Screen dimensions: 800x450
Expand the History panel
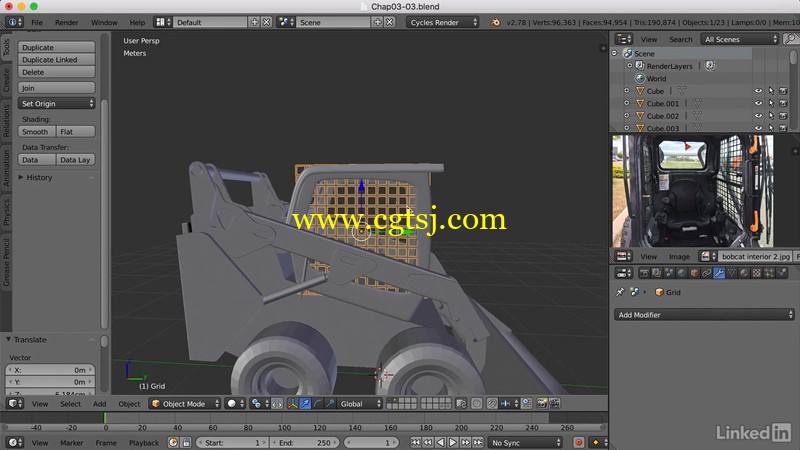point(21,178)
